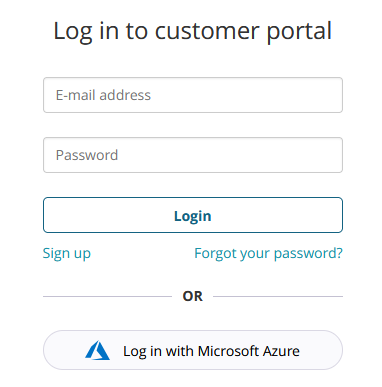Follow the Forgot your password? link
382x387 pixels.
[x=268, y=254]
